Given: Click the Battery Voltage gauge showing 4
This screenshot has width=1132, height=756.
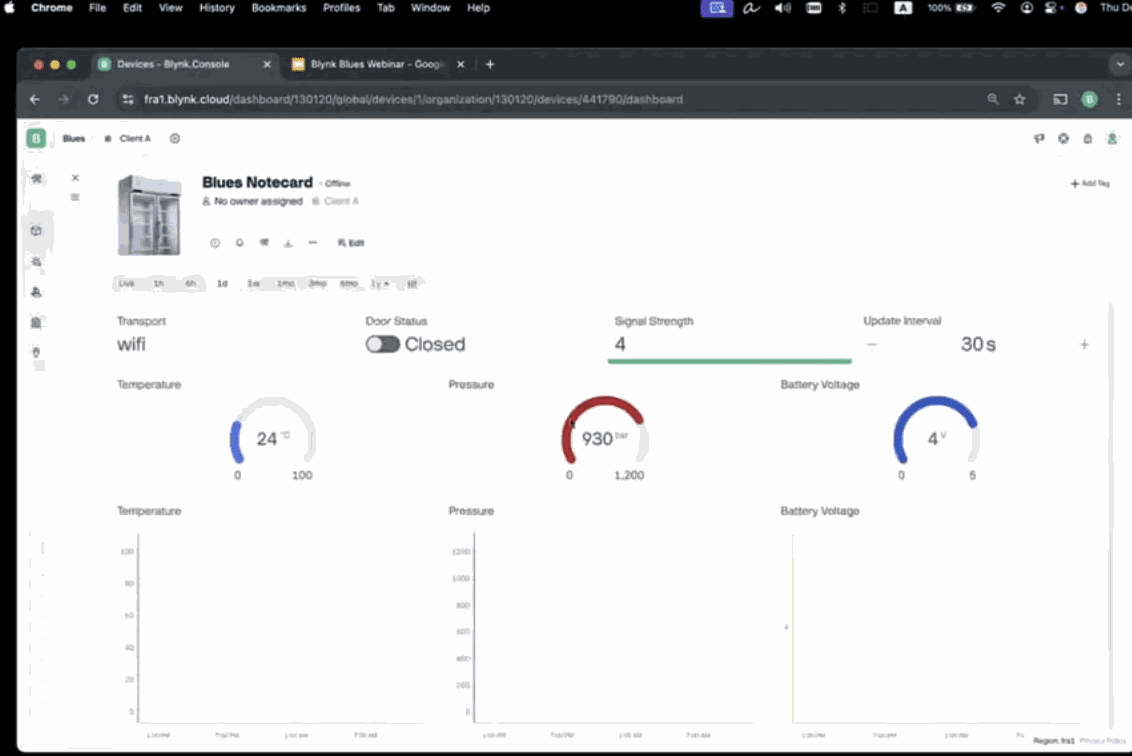Looking at the screenshot, I should [x=936, y=432].
